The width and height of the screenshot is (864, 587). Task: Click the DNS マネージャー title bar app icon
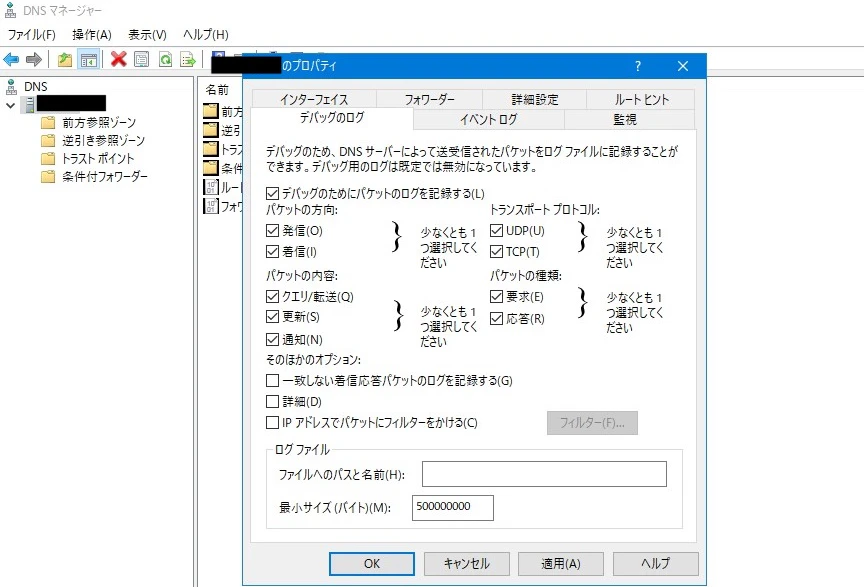(10, 10)
